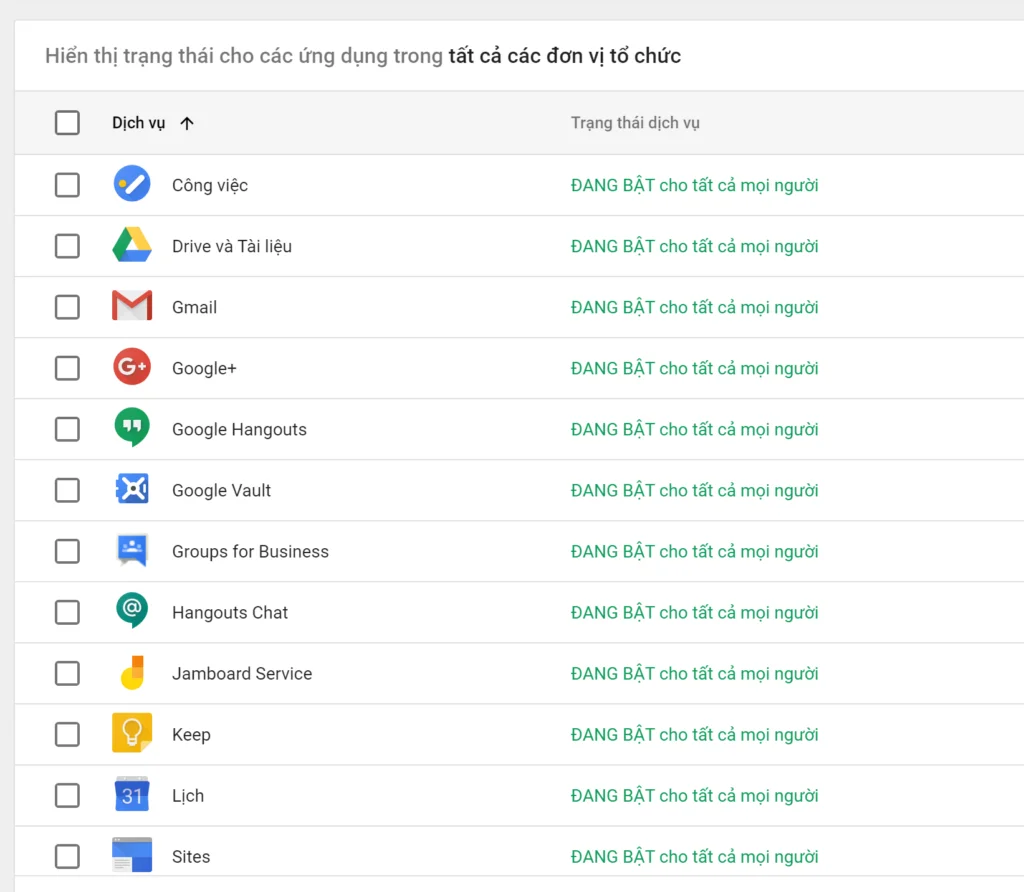Select the Jamboard Service checkbox

(x=67, y=673)
